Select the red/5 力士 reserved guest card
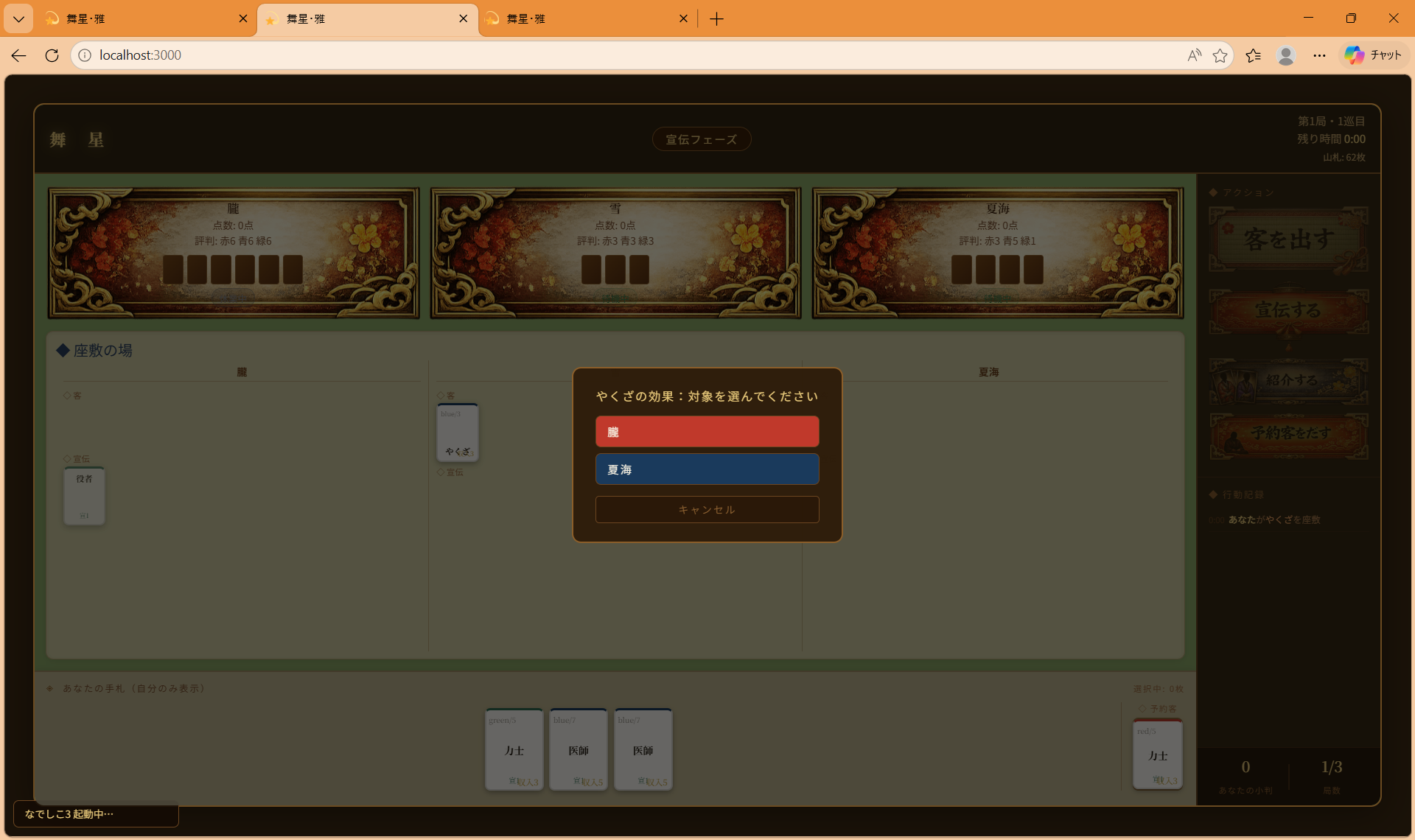The height and width of the screenshot is (840, 1415). click(1157, 755)
